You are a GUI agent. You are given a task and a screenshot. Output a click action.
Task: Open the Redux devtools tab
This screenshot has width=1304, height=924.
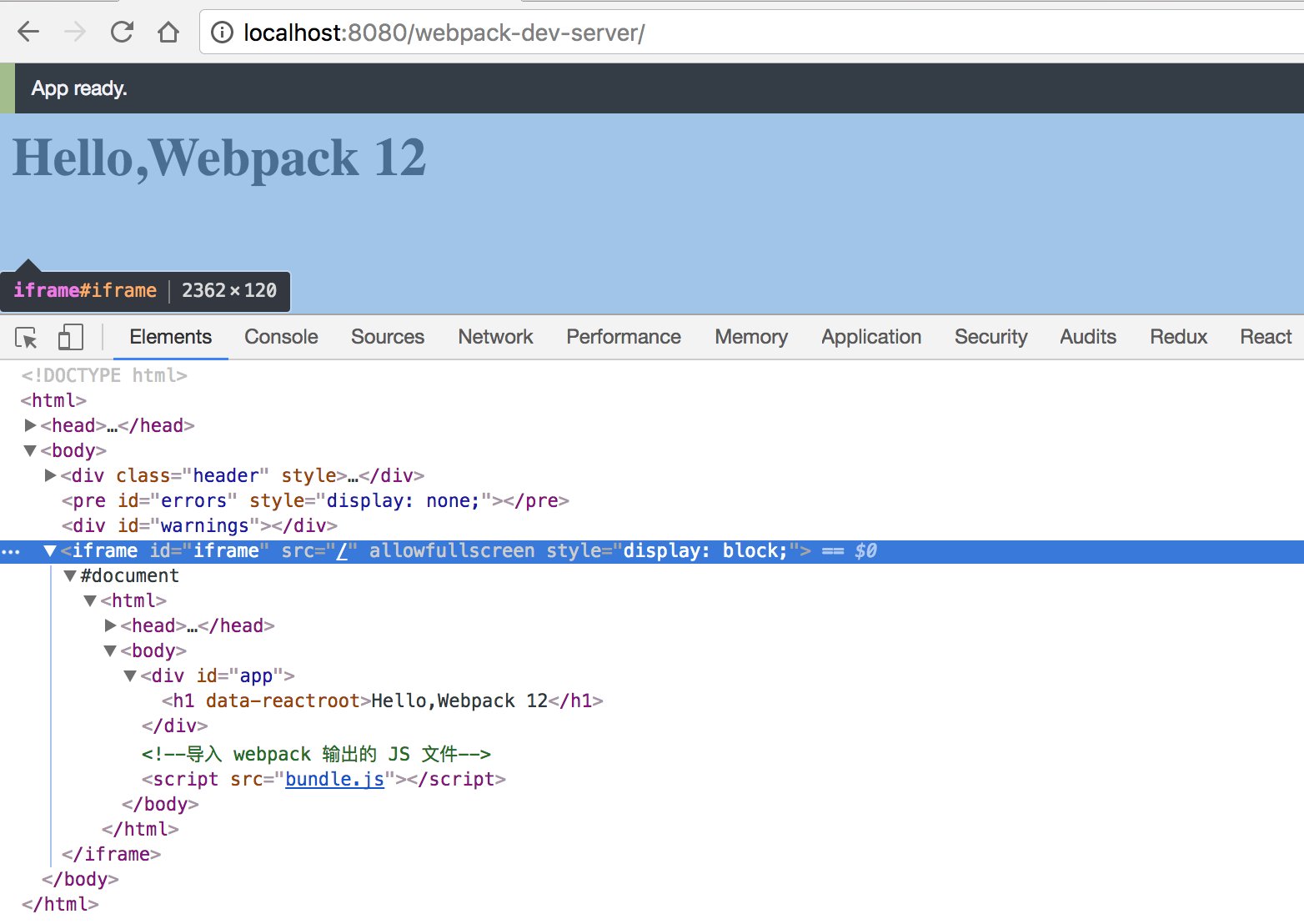[1178, 337]
